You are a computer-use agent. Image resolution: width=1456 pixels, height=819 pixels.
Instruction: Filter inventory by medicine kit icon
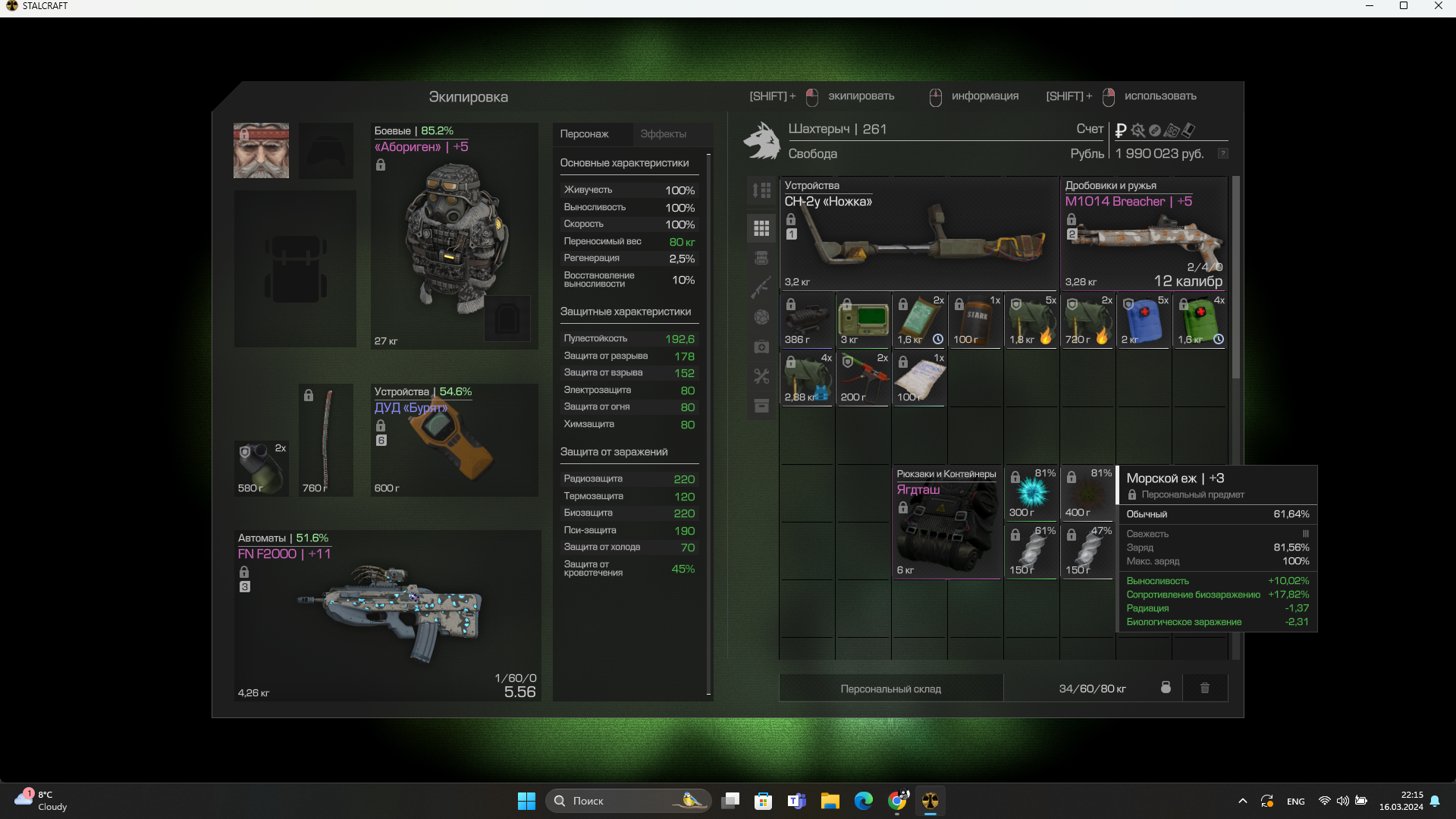(761, 347)
